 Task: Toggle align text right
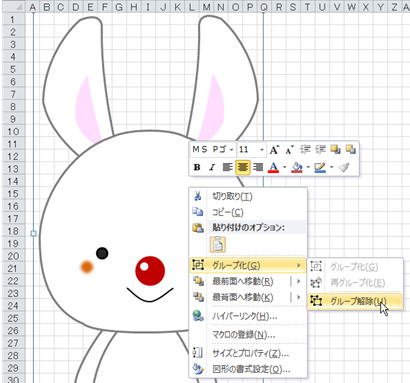(x=258, y=167)
